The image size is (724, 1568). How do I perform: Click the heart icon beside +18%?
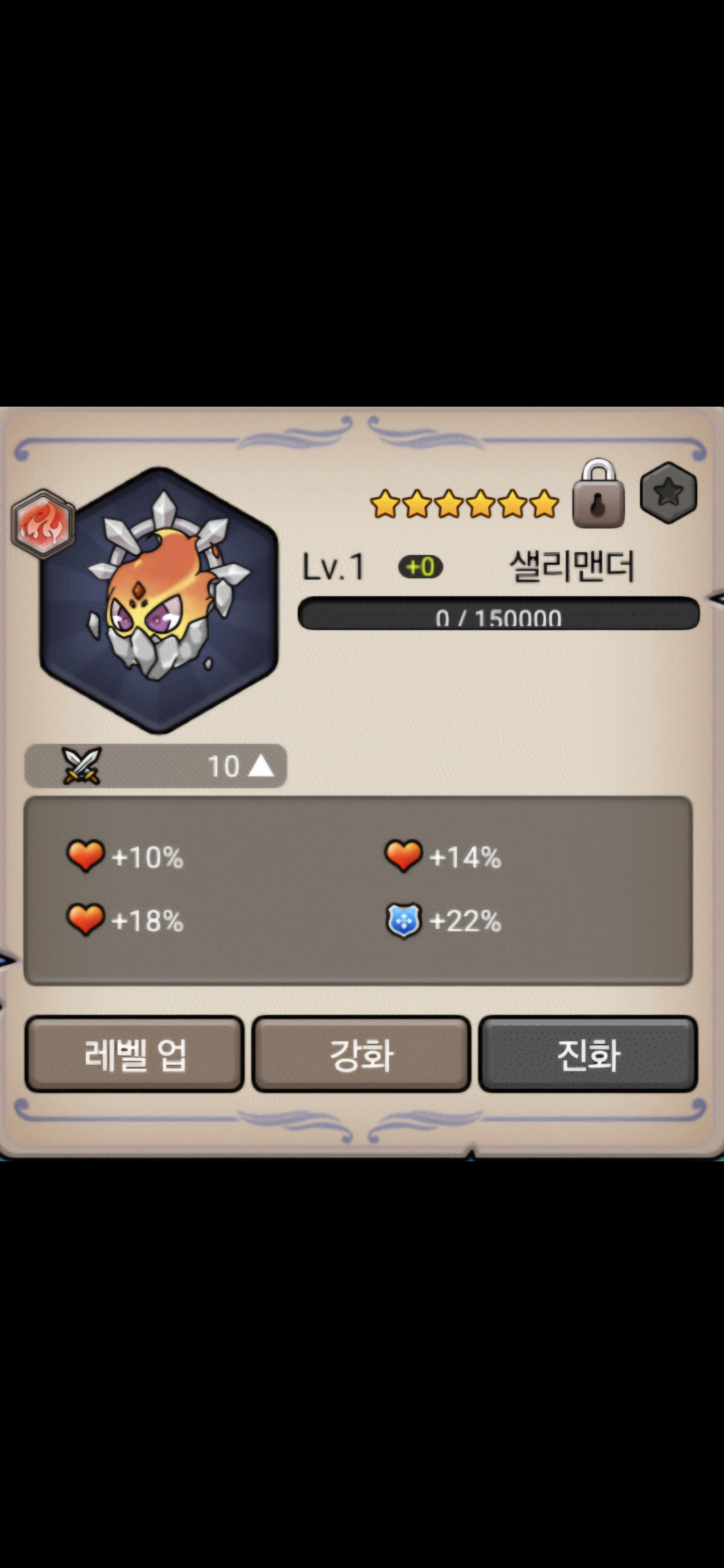[x=86, y=920]
